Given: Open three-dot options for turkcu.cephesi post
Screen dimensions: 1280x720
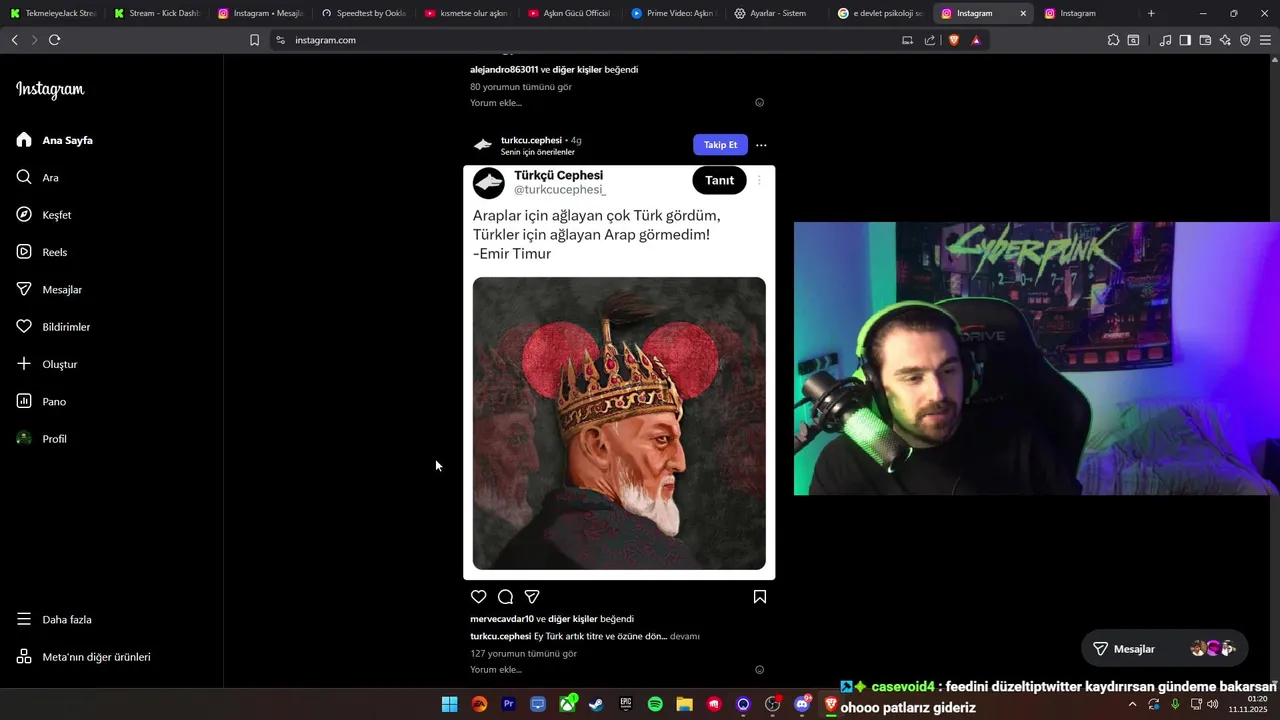Looking at the screenshot, I should [761, 145].
